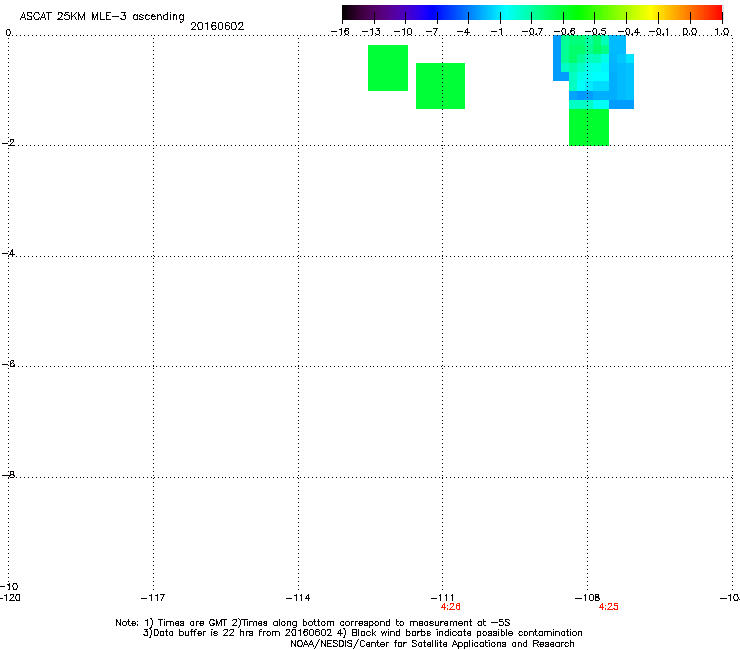Click the latitude axis label -2
The image size is (740, 650).
click(x=8, y=143)
